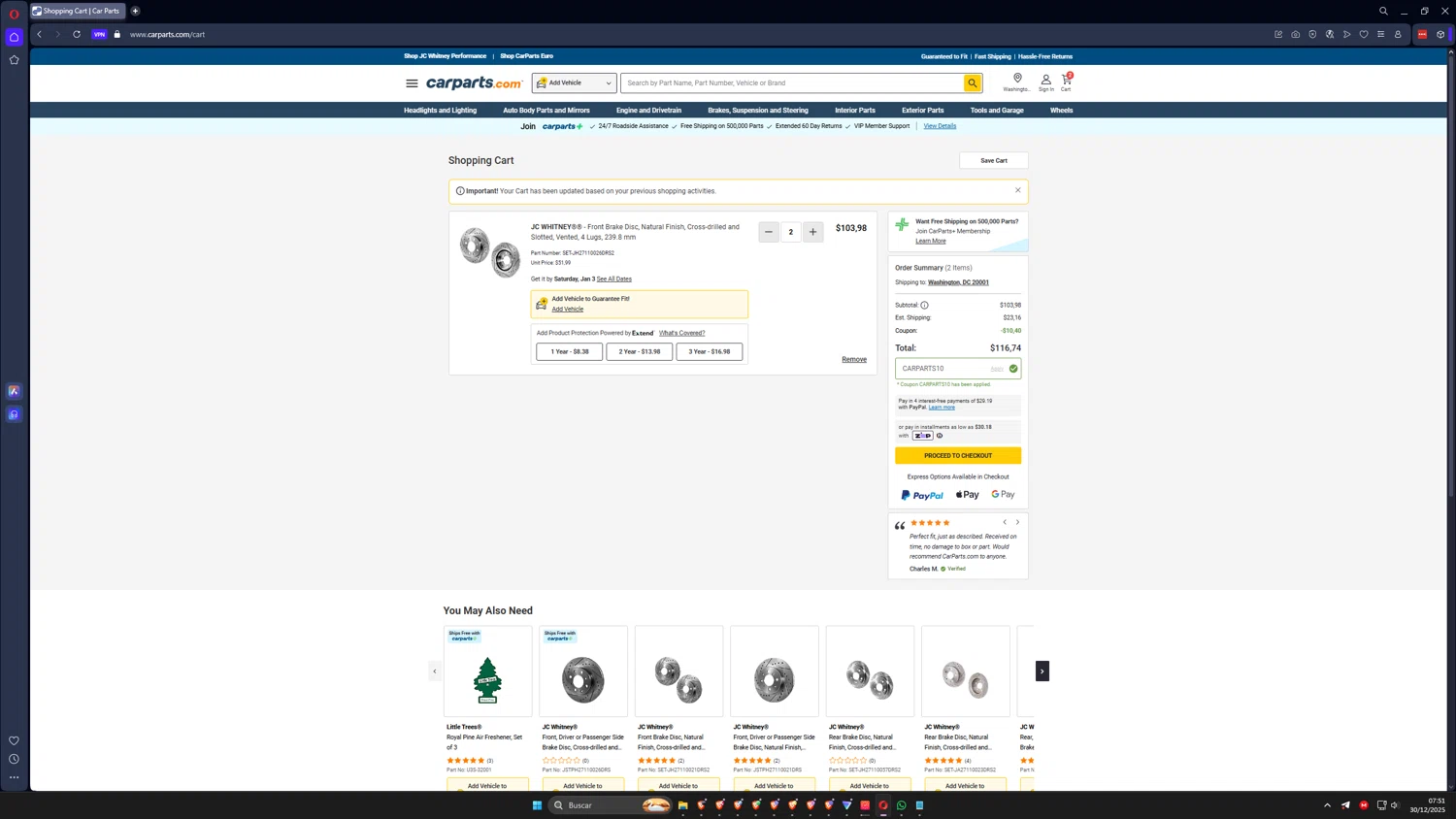Click the Windows taskbar Buscar search box
Screen dimensions: 1456x819
[x=612, y=805]
